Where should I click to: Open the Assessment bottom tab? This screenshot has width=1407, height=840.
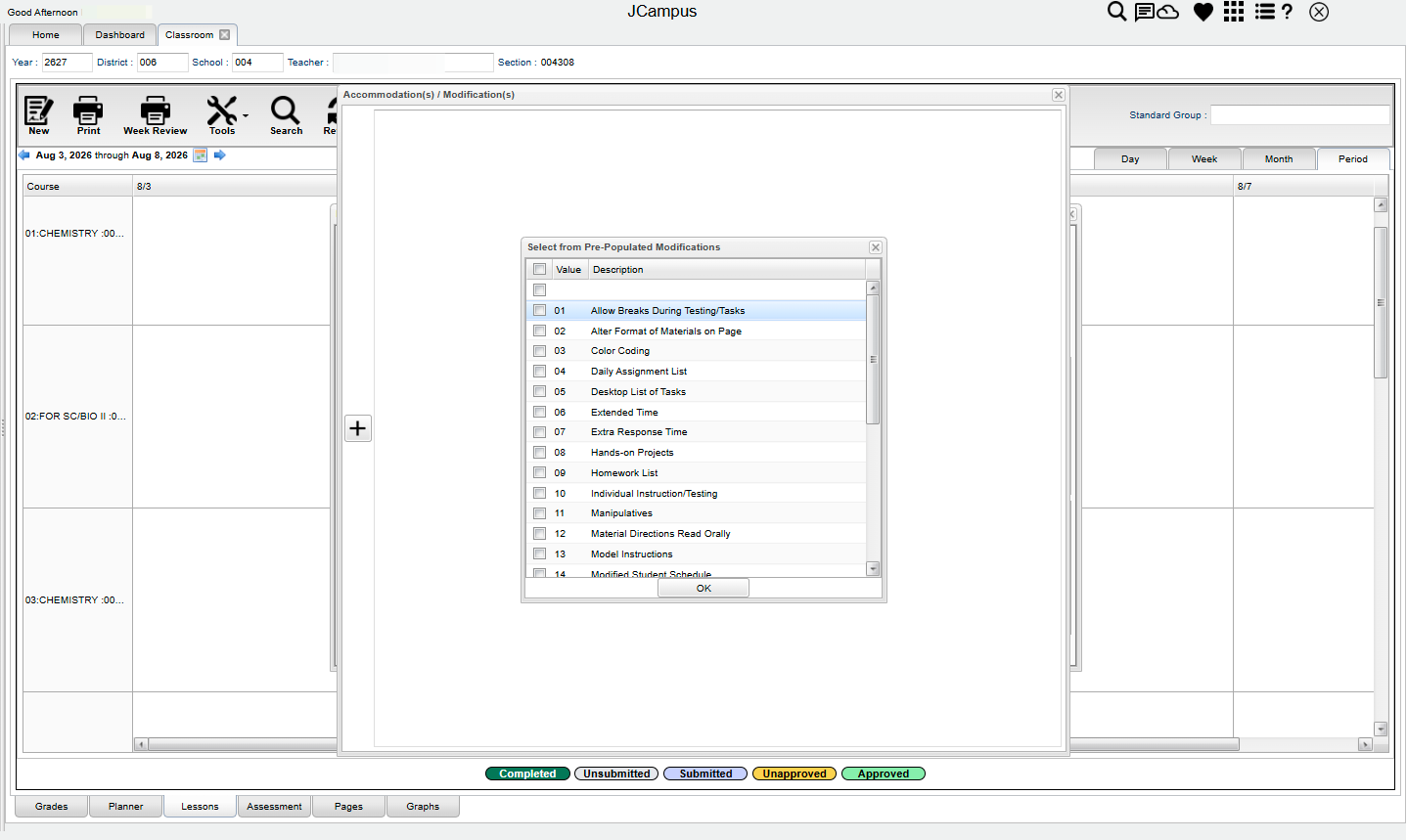pyautogui.click(x=274, y=807)
